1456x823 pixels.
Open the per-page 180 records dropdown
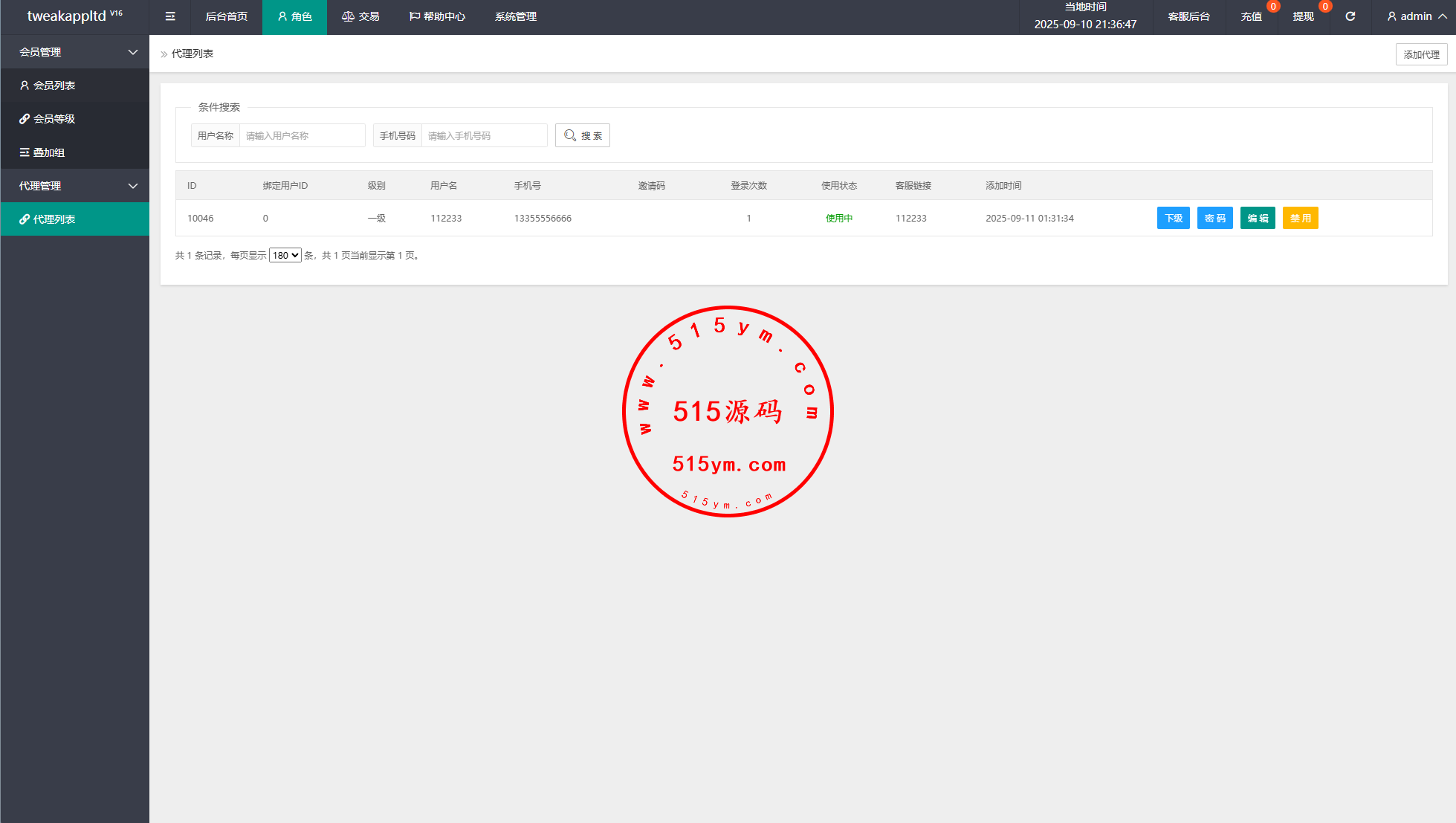click(x=285, y=255)
